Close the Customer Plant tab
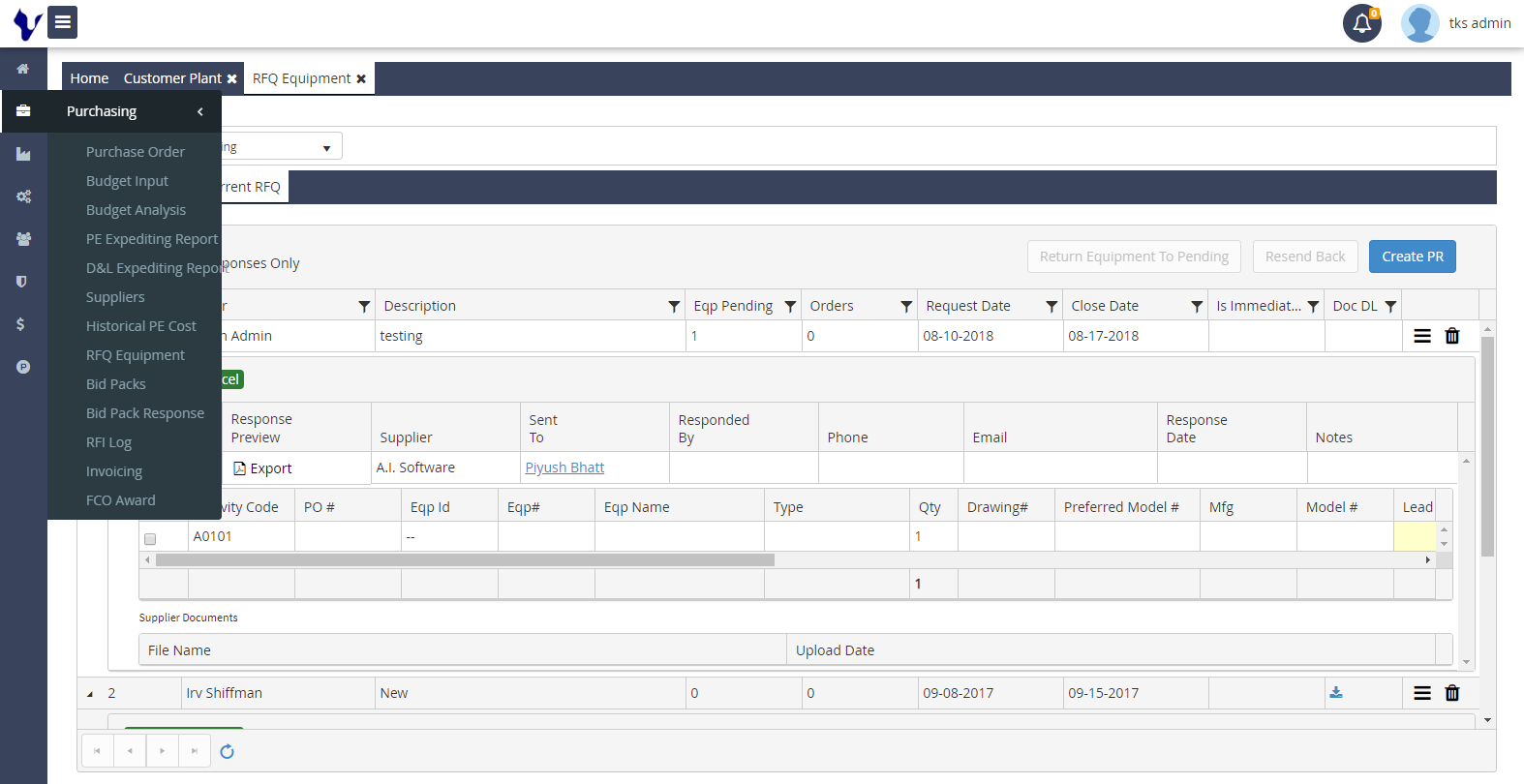1524x784 pixels. pos(232,79)
